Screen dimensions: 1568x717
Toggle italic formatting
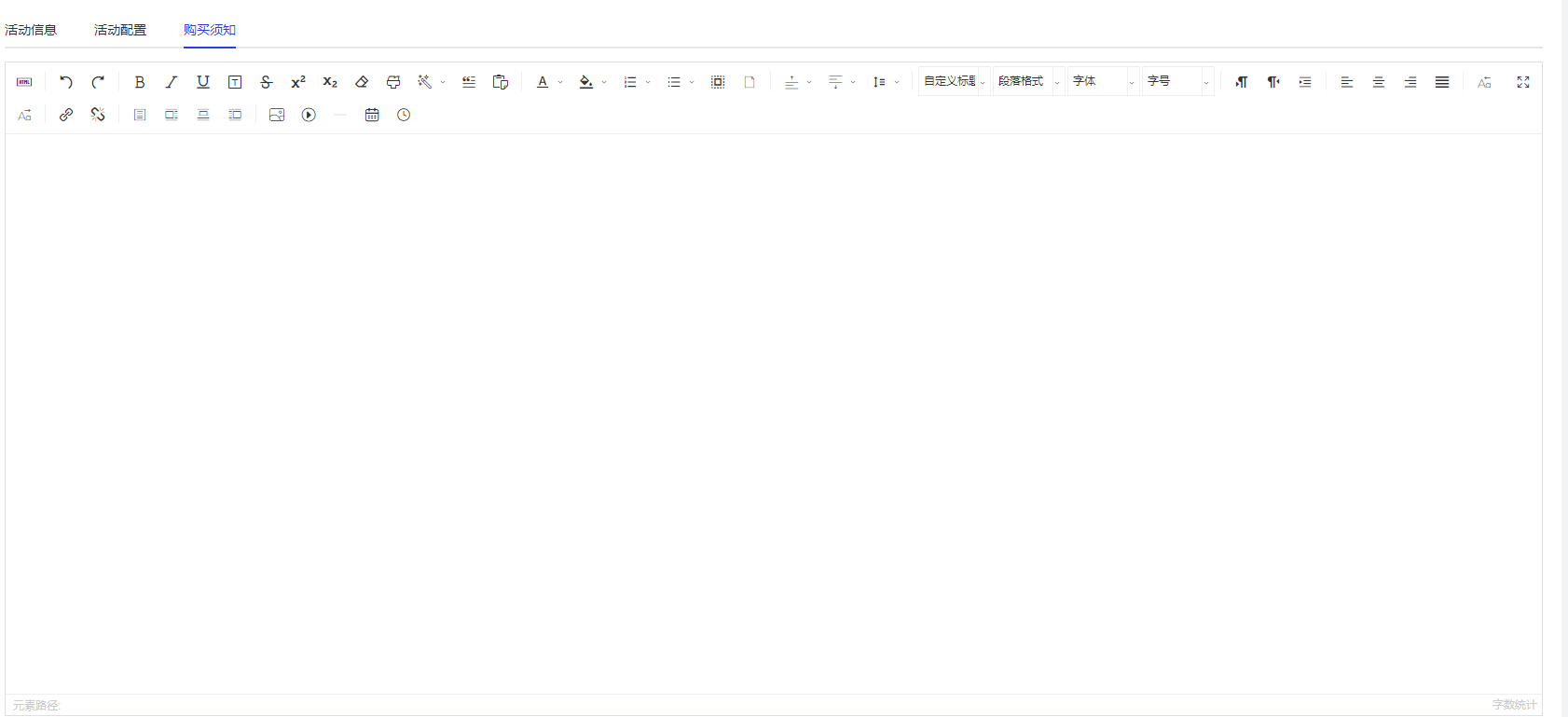(172, 82)
